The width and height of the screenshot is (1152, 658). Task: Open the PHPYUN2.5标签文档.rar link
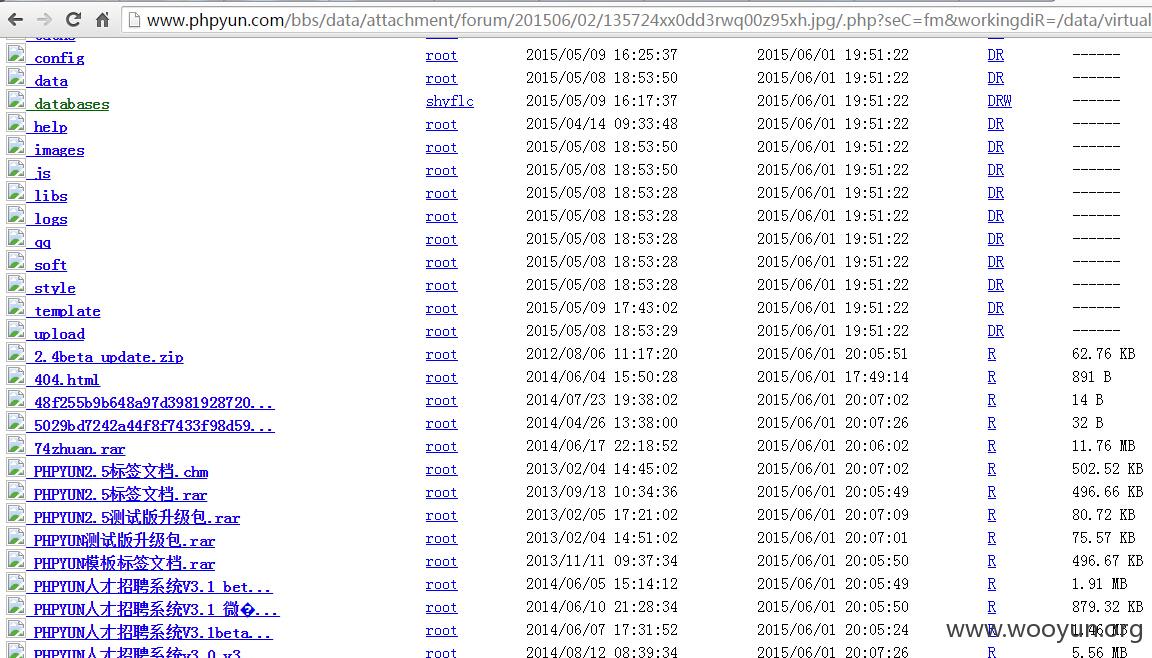coord(120,495)
